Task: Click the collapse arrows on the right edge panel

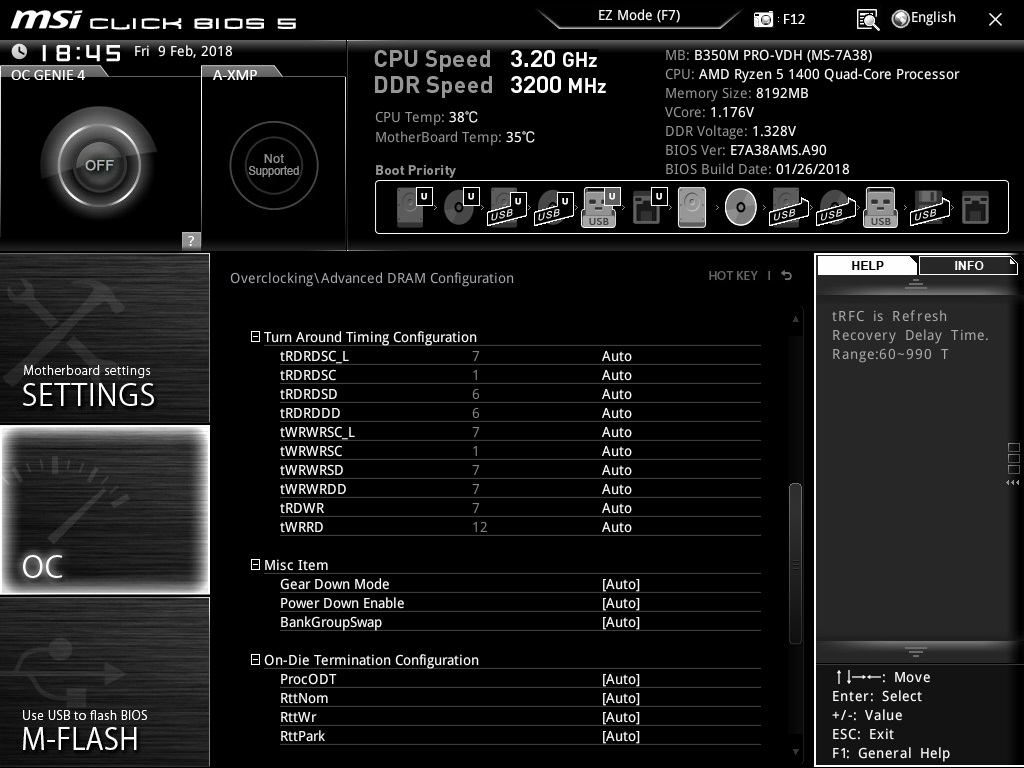Action: (1012, 483)
